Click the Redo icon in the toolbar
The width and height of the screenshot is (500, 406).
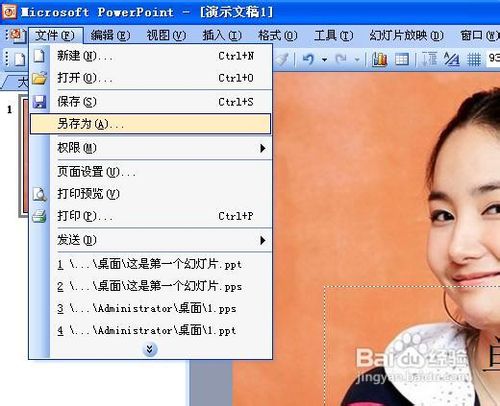[x=341, y=60]
